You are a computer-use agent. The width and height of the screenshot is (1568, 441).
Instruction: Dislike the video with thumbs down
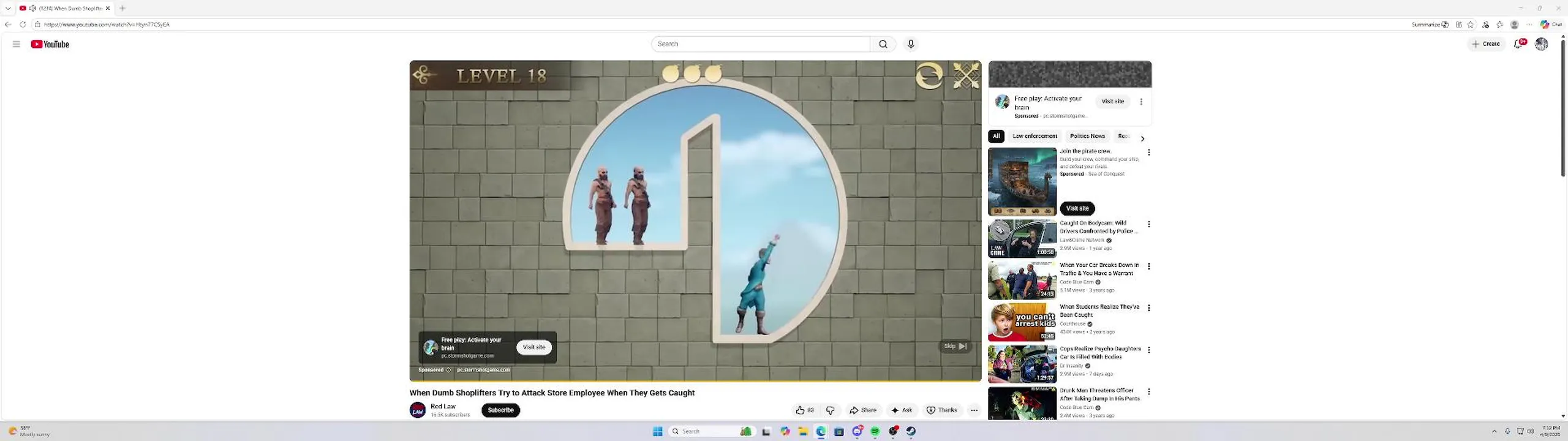pos(831,410)
